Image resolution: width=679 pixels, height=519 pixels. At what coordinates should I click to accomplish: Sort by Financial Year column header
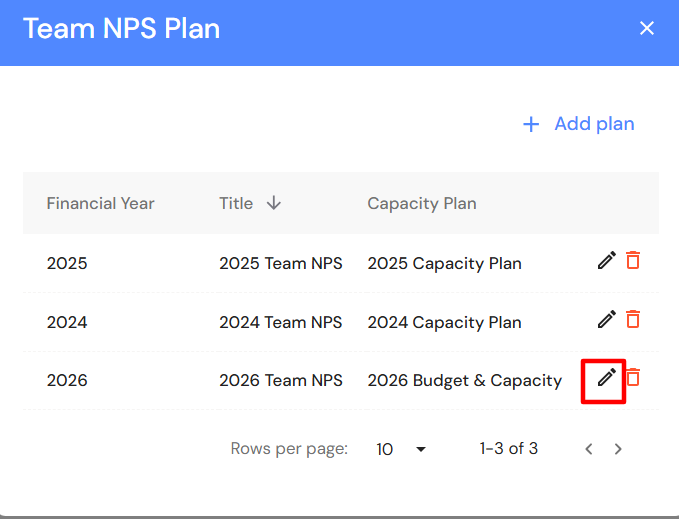click(100, 203)
